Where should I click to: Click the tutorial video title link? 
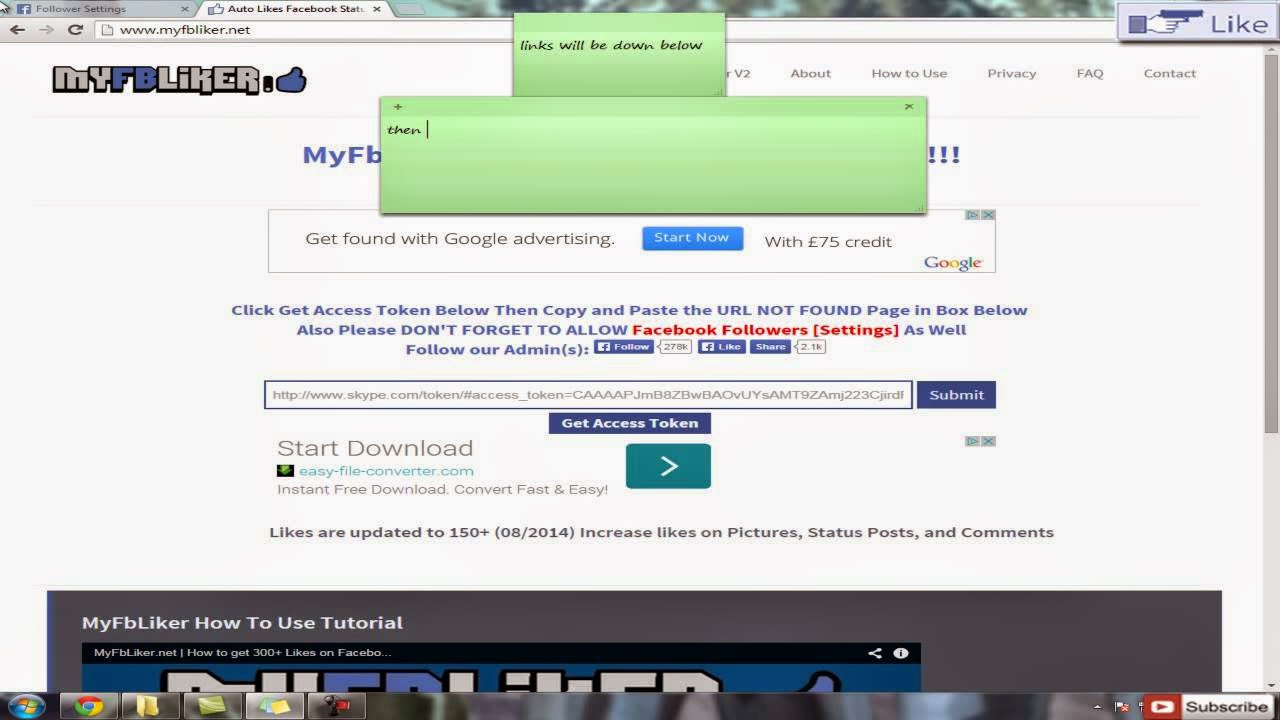(x=242, y=653)
